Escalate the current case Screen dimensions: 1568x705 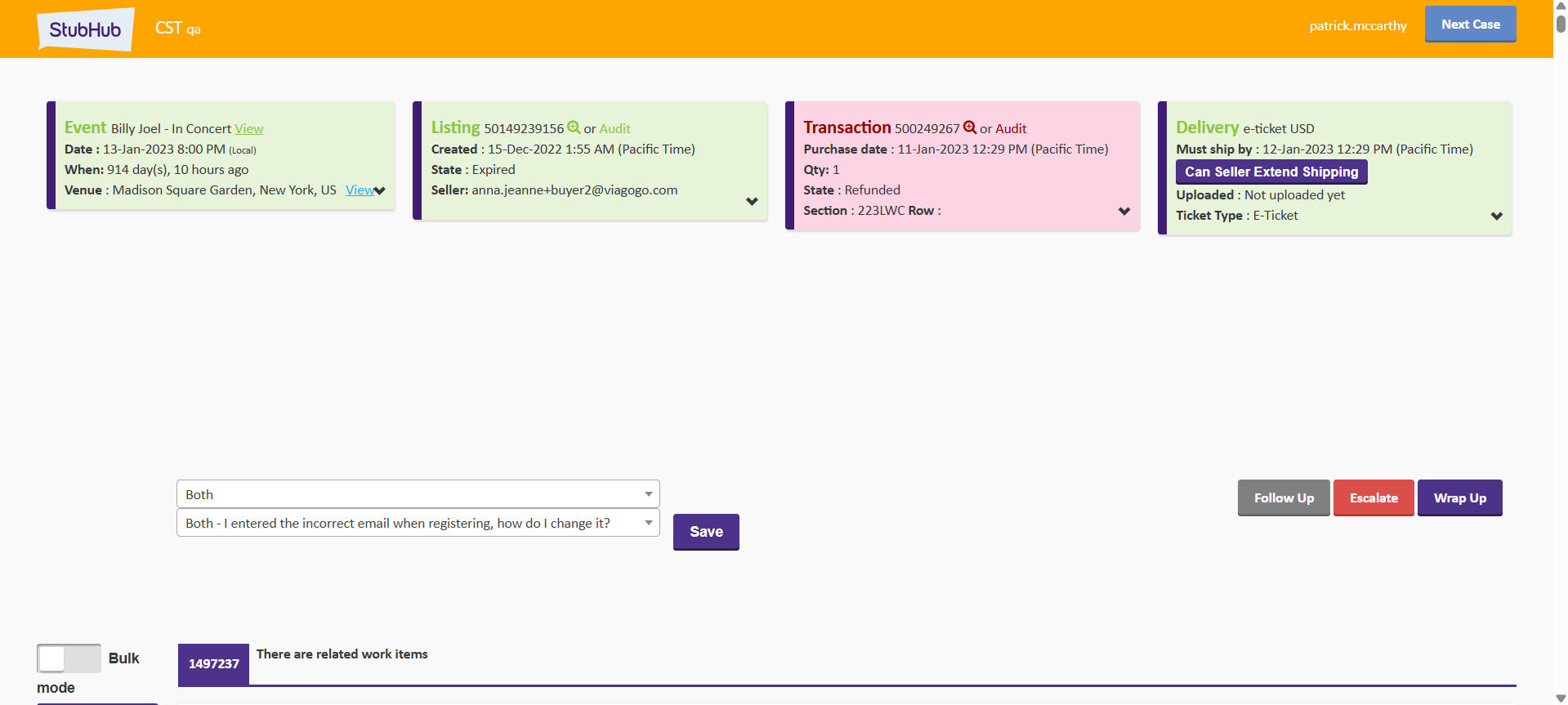pyautogui.click(x=1374, y=498)
